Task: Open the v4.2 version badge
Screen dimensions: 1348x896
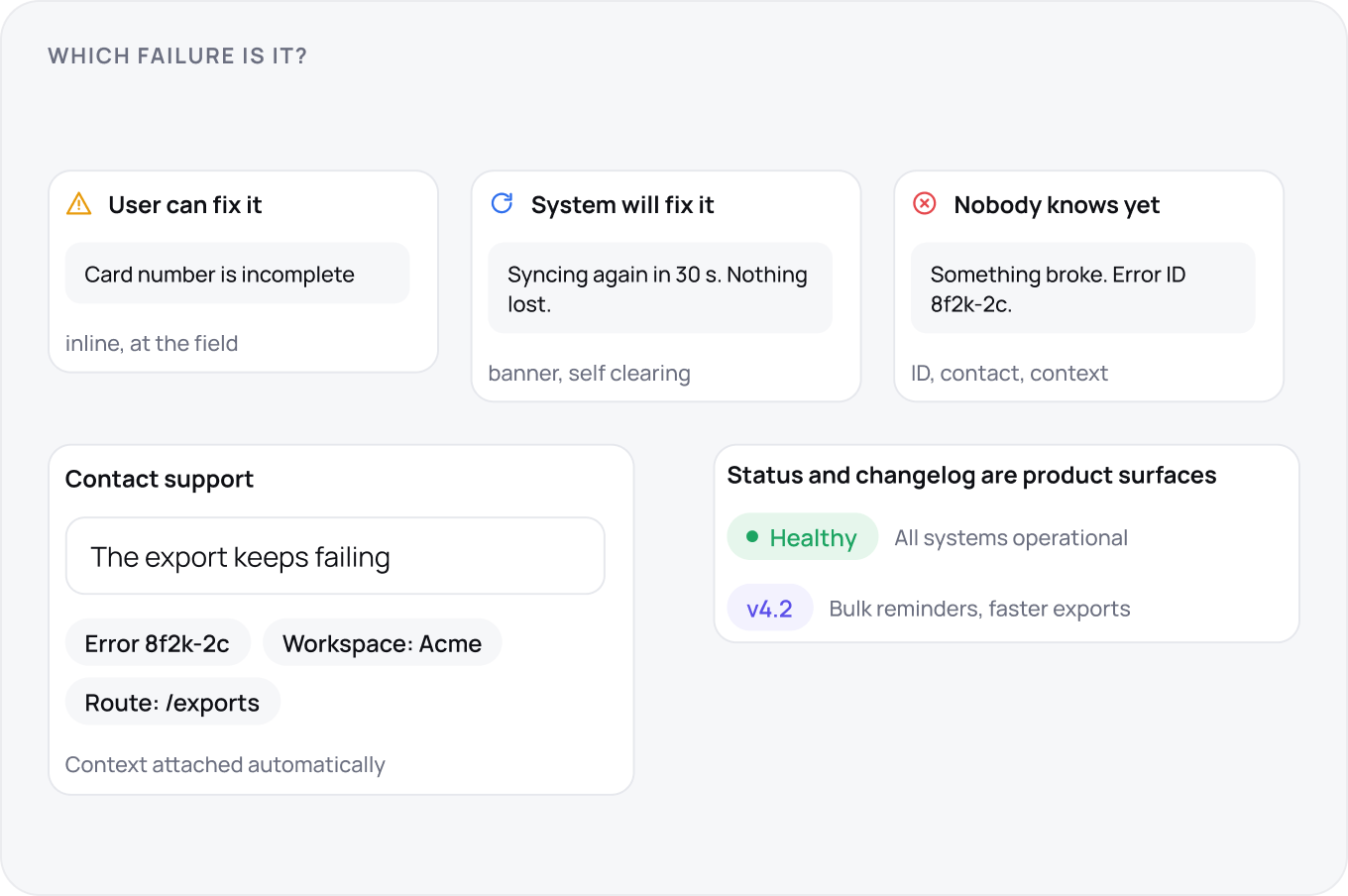Action: point(770,609)
